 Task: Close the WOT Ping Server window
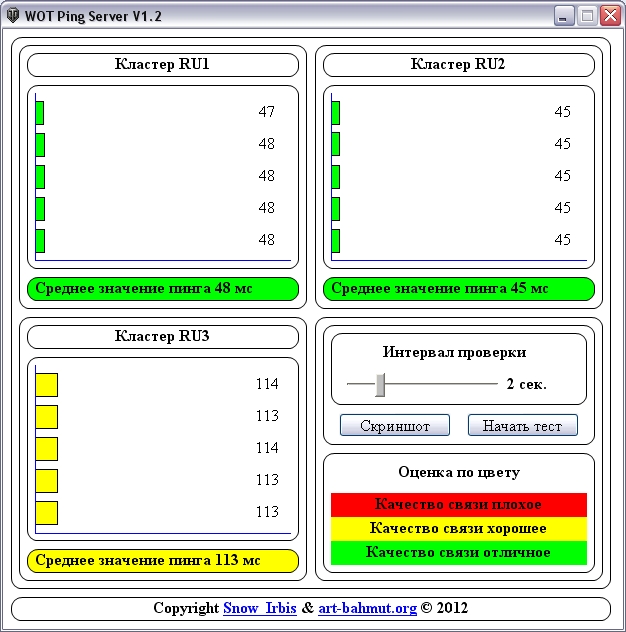click(610, 16)
